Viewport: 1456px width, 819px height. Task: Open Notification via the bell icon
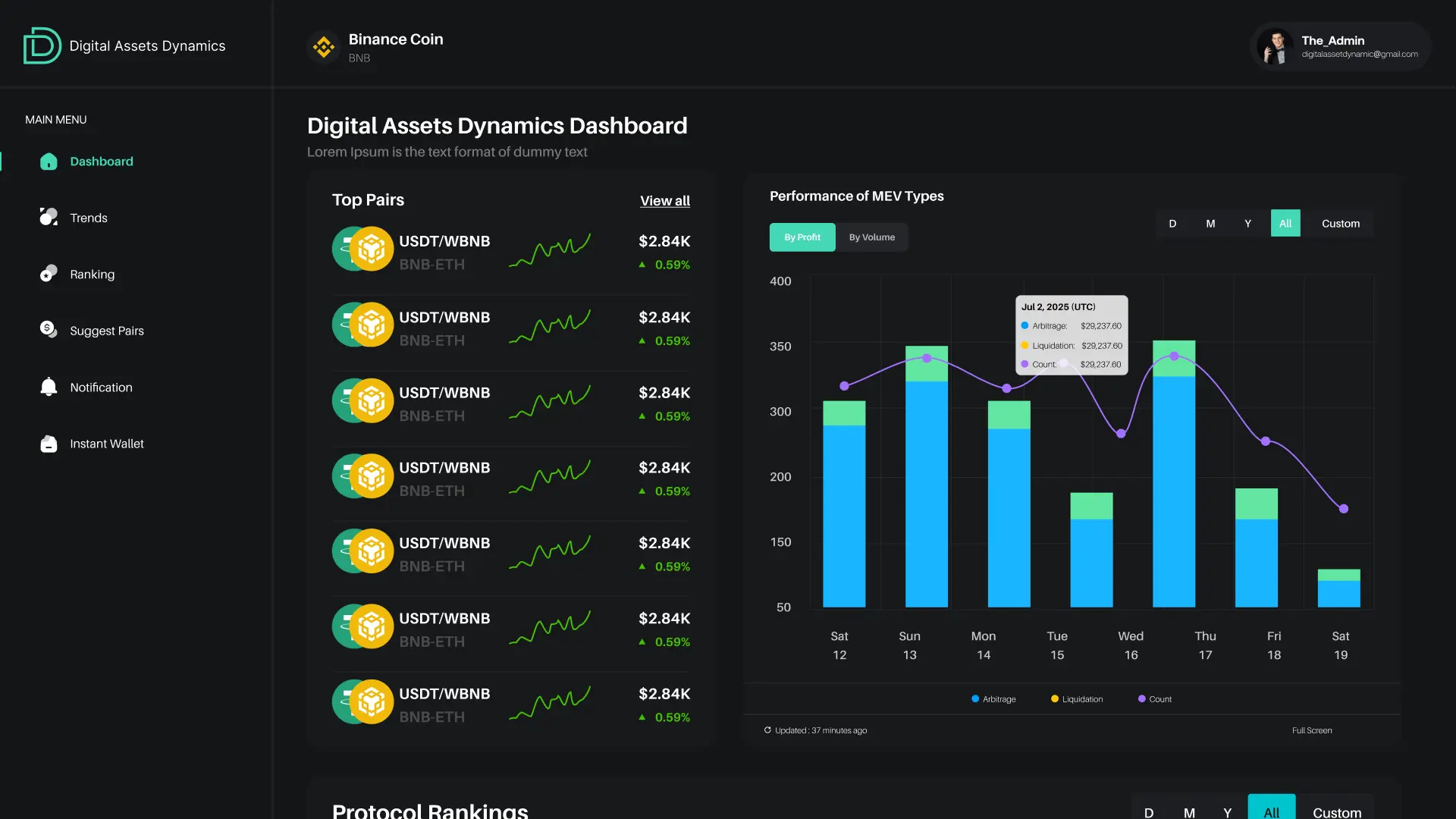pos(49,387)
